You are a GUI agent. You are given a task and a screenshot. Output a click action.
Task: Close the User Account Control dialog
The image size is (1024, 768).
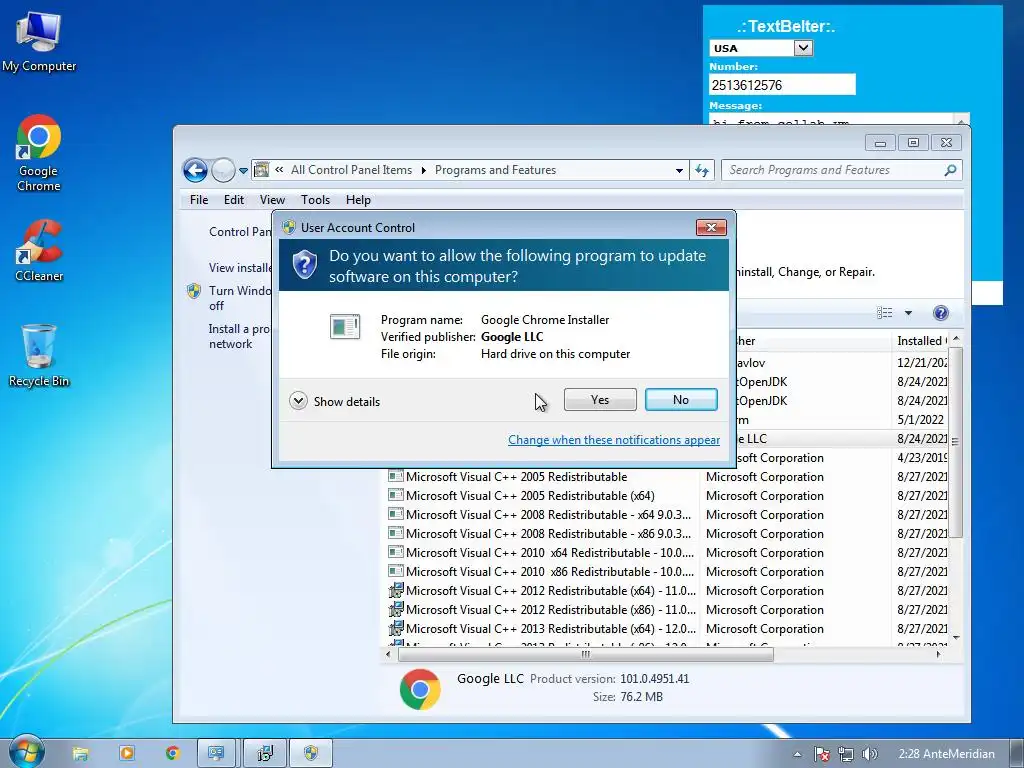click(711, 227)
